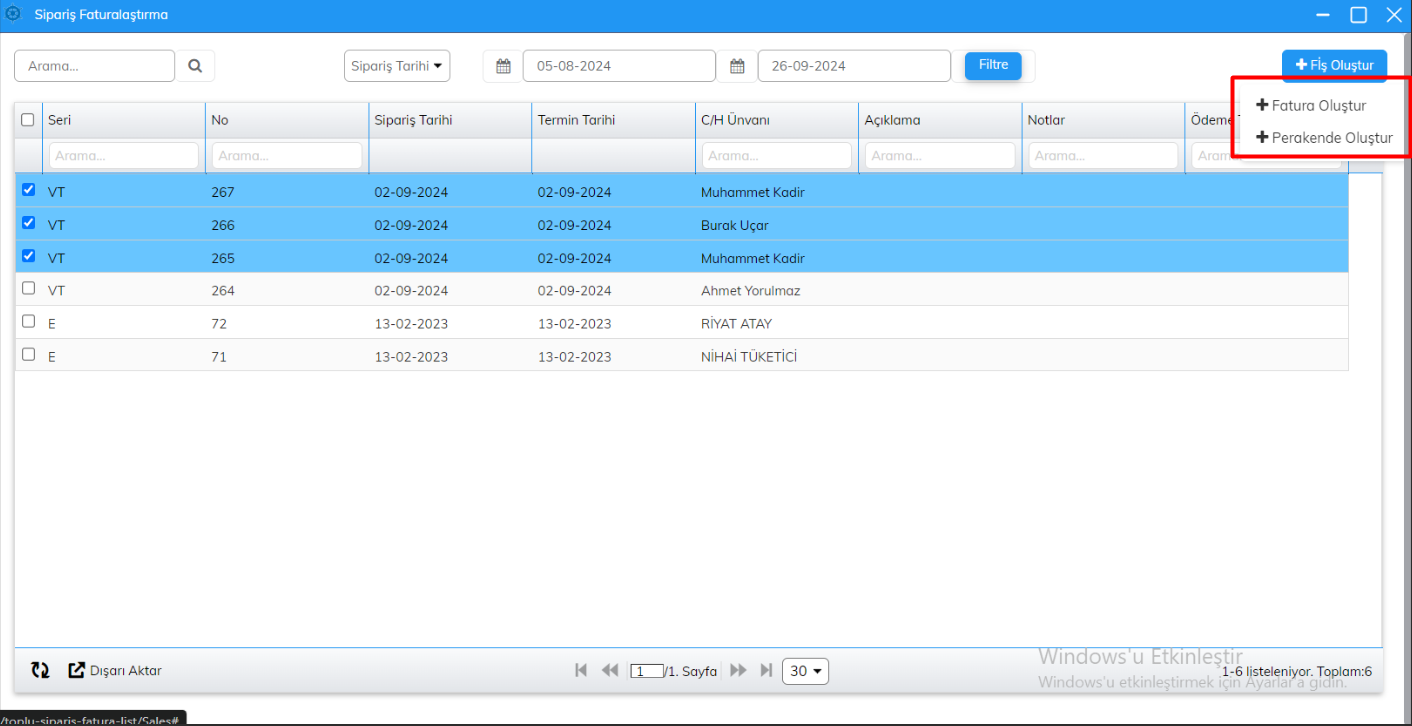Image resolution: width=1412 pixels, height=726 pixels.
Task: Open the Sipariş Tarihi sort dropdown
Action: point(397,65)
